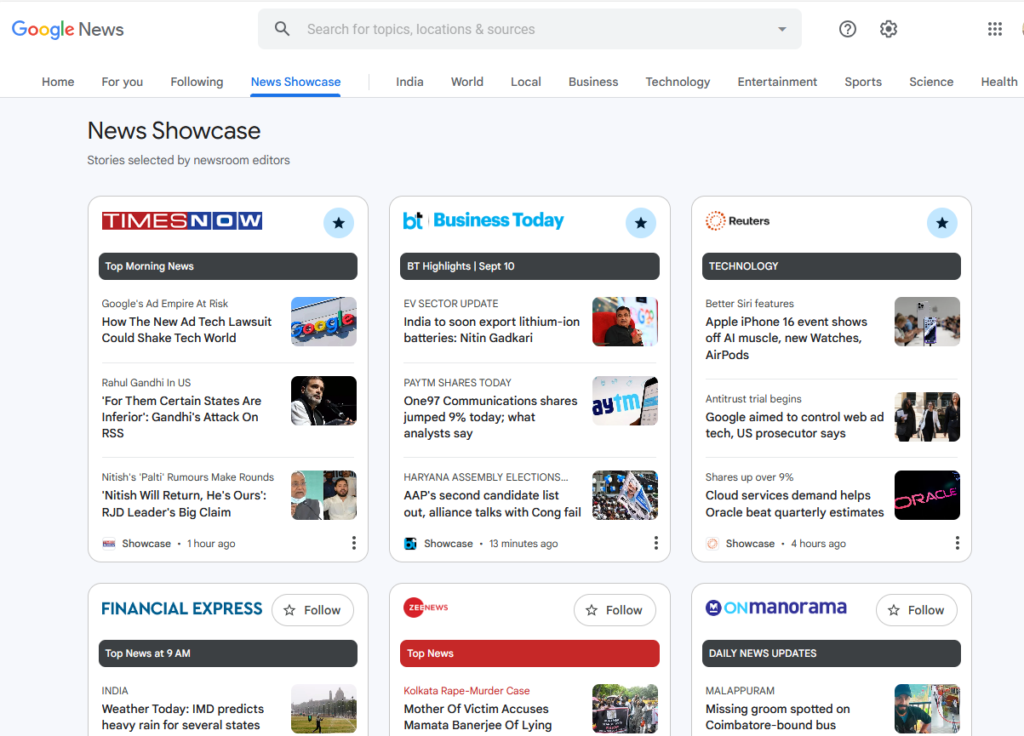Open the Science section tab
This screenshot has width=1024, height=736.
[x=931, y=82]
